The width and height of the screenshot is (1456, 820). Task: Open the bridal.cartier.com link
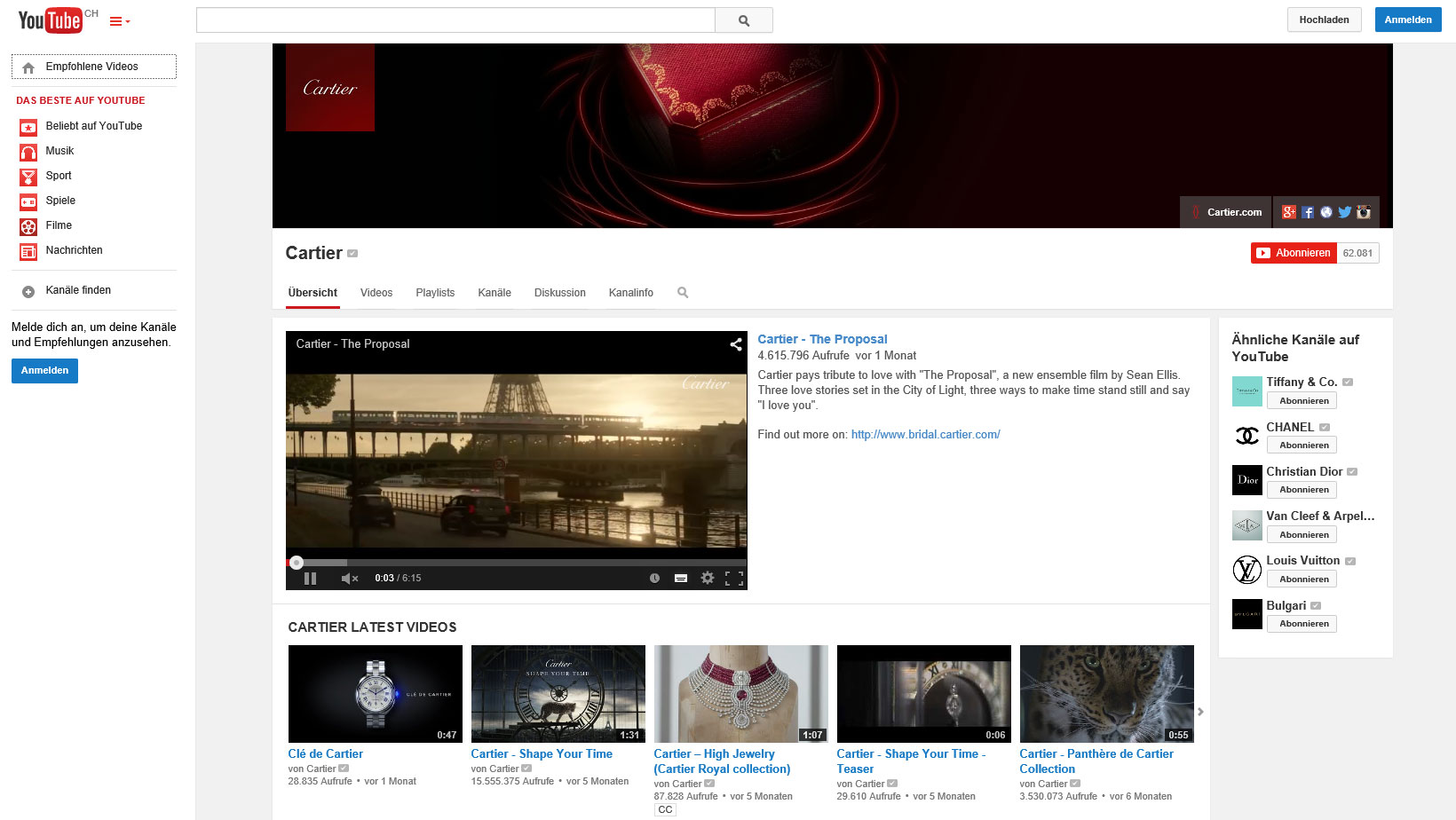click(x=925, y=435)
